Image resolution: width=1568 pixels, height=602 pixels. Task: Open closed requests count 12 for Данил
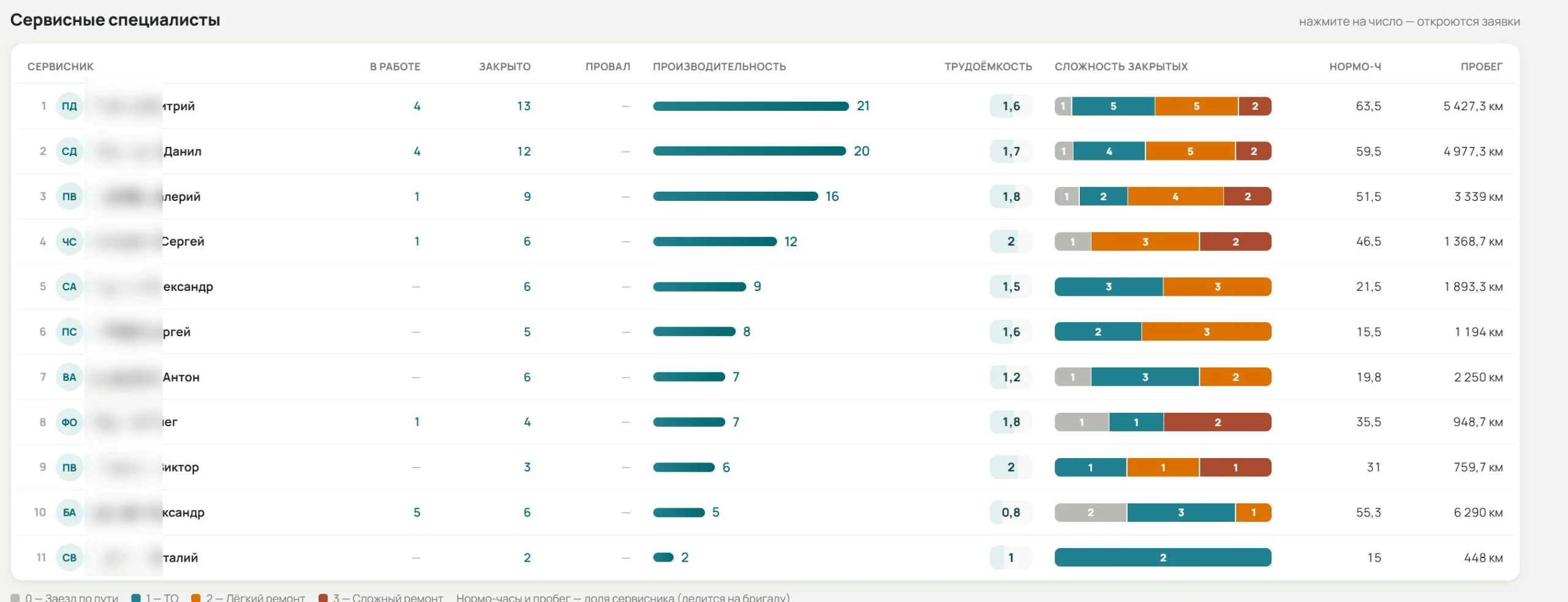[x=524, y=151]
